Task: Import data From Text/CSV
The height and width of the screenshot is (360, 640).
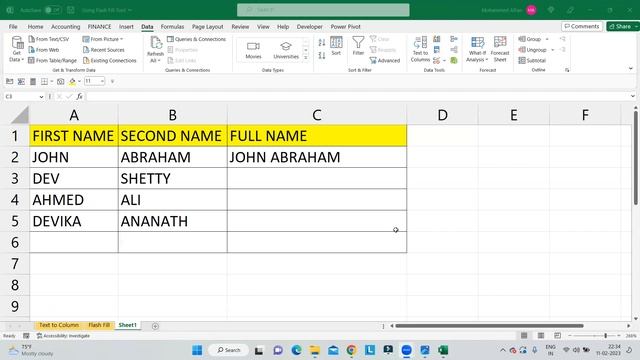Action: coord(49,39)
